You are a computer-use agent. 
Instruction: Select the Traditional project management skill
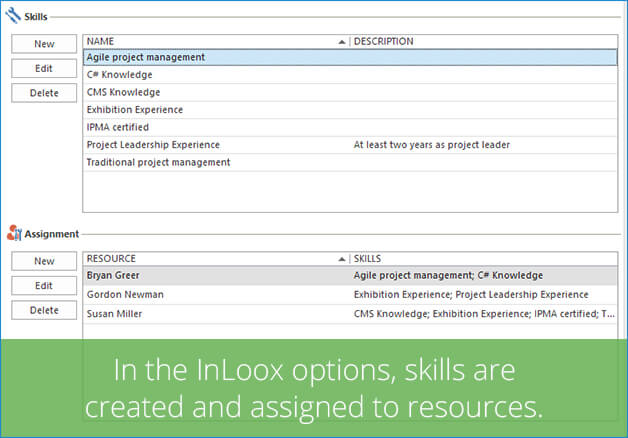(350, 163)
